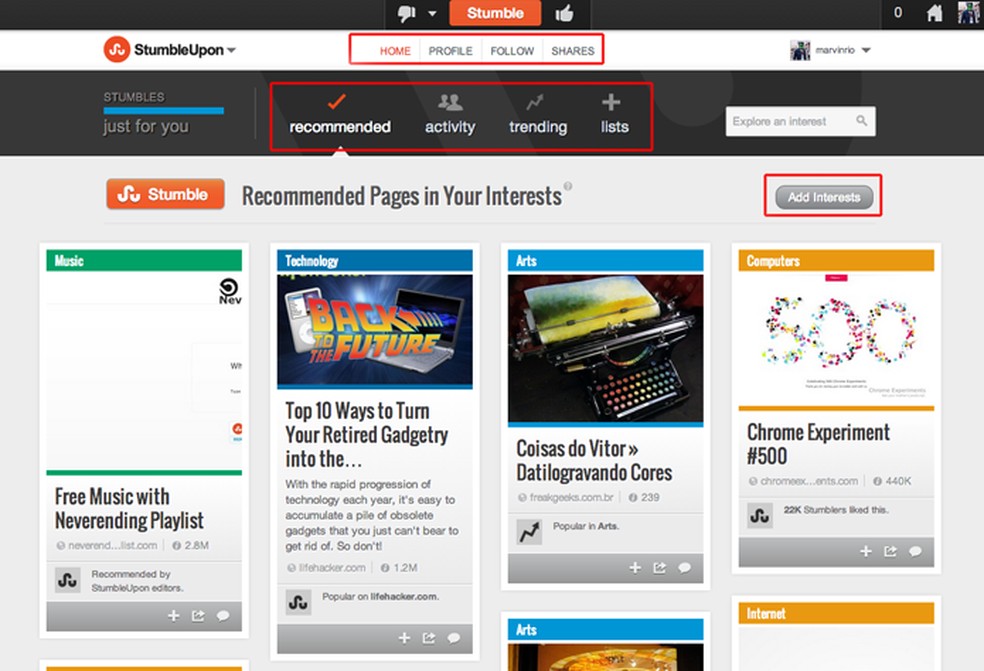The height and width of the screenshot is (671, 984).
Task: Click the marvinrio username
Action: [x=835, y=50]
